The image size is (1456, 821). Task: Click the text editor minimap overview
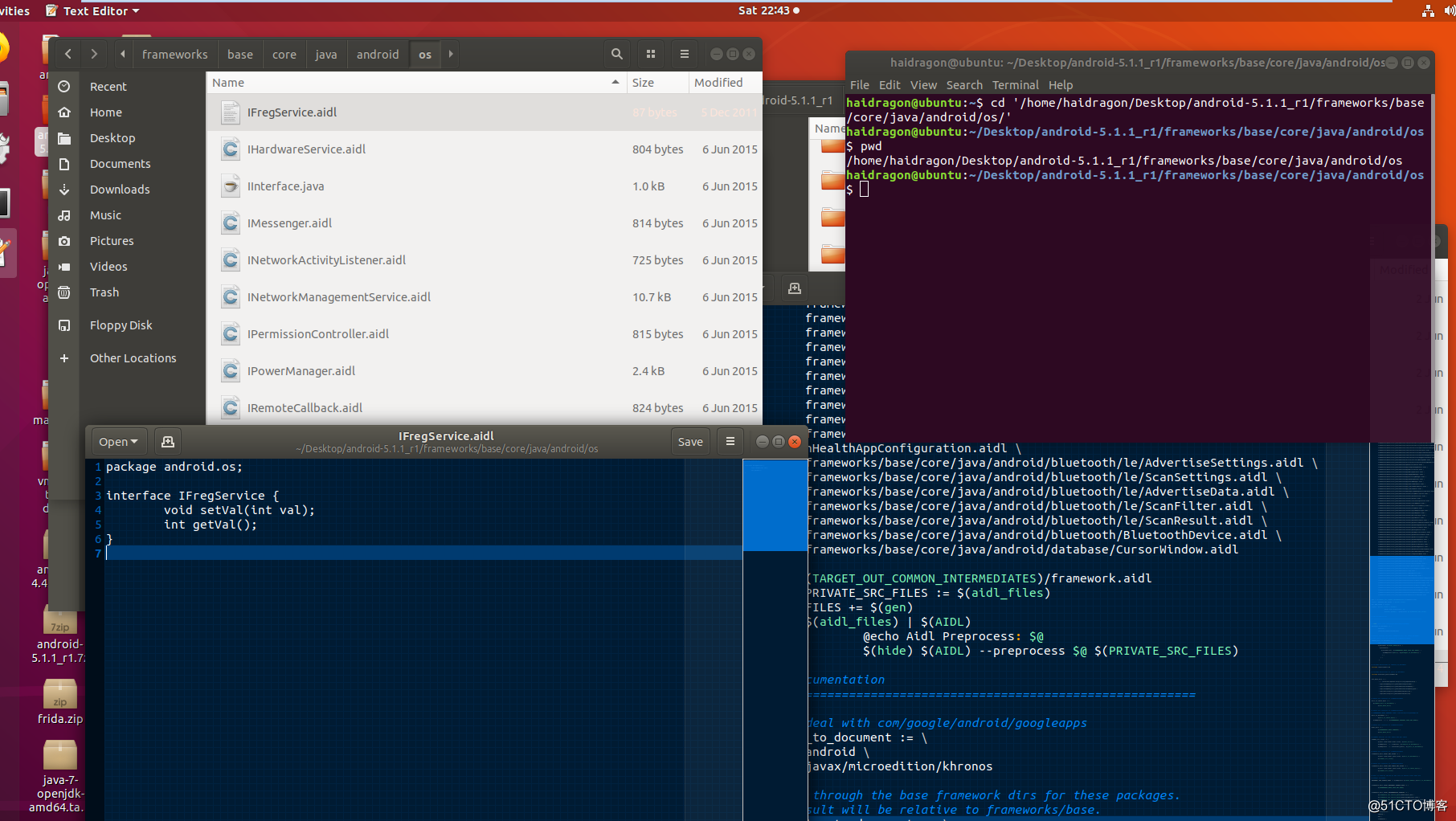point(775,639)
